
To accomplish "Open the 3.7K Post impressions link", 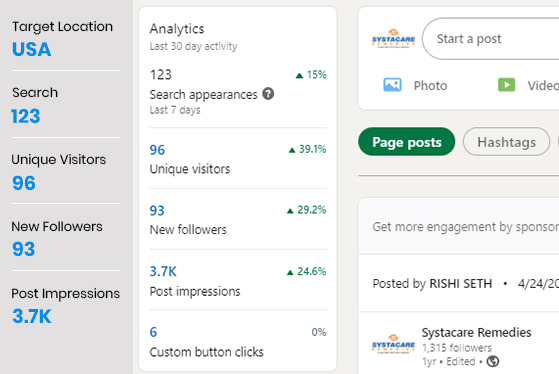I will coord(195,281).
